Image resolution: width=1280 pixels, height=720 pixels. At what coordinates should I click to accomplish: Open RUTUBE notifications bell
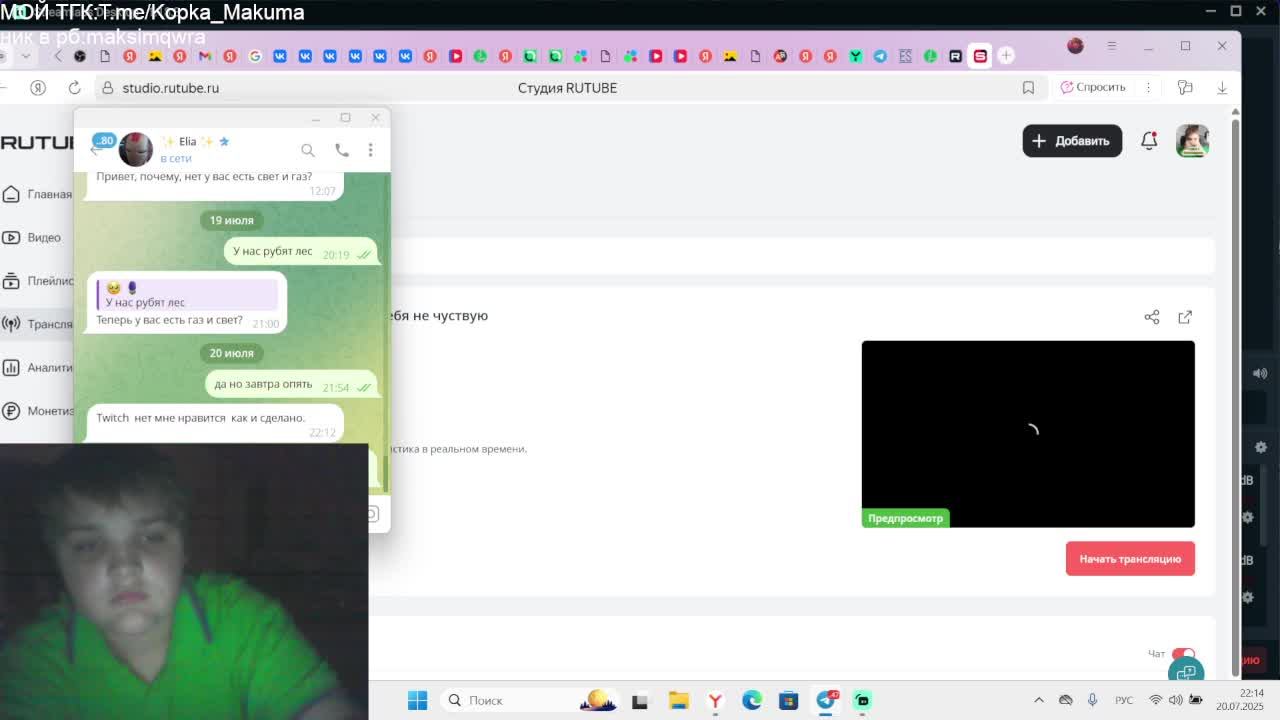[1149, 141]
